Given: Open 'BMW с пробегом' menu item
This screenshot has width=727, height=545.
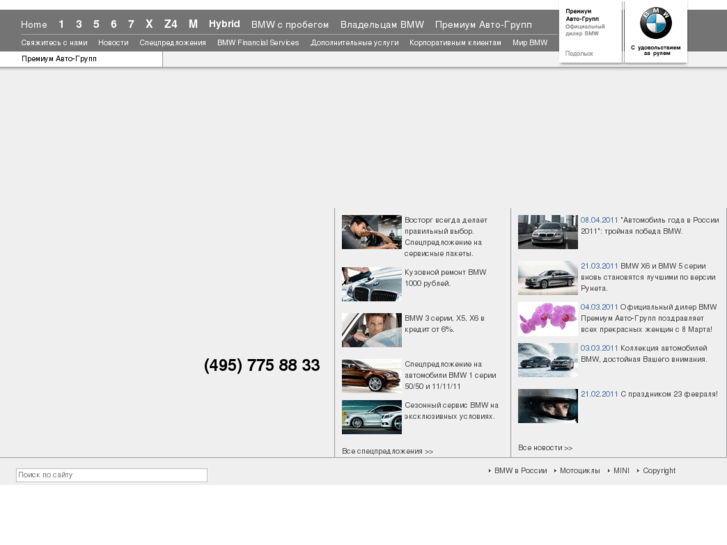Looking at the screenshot, I should point(290,25).
